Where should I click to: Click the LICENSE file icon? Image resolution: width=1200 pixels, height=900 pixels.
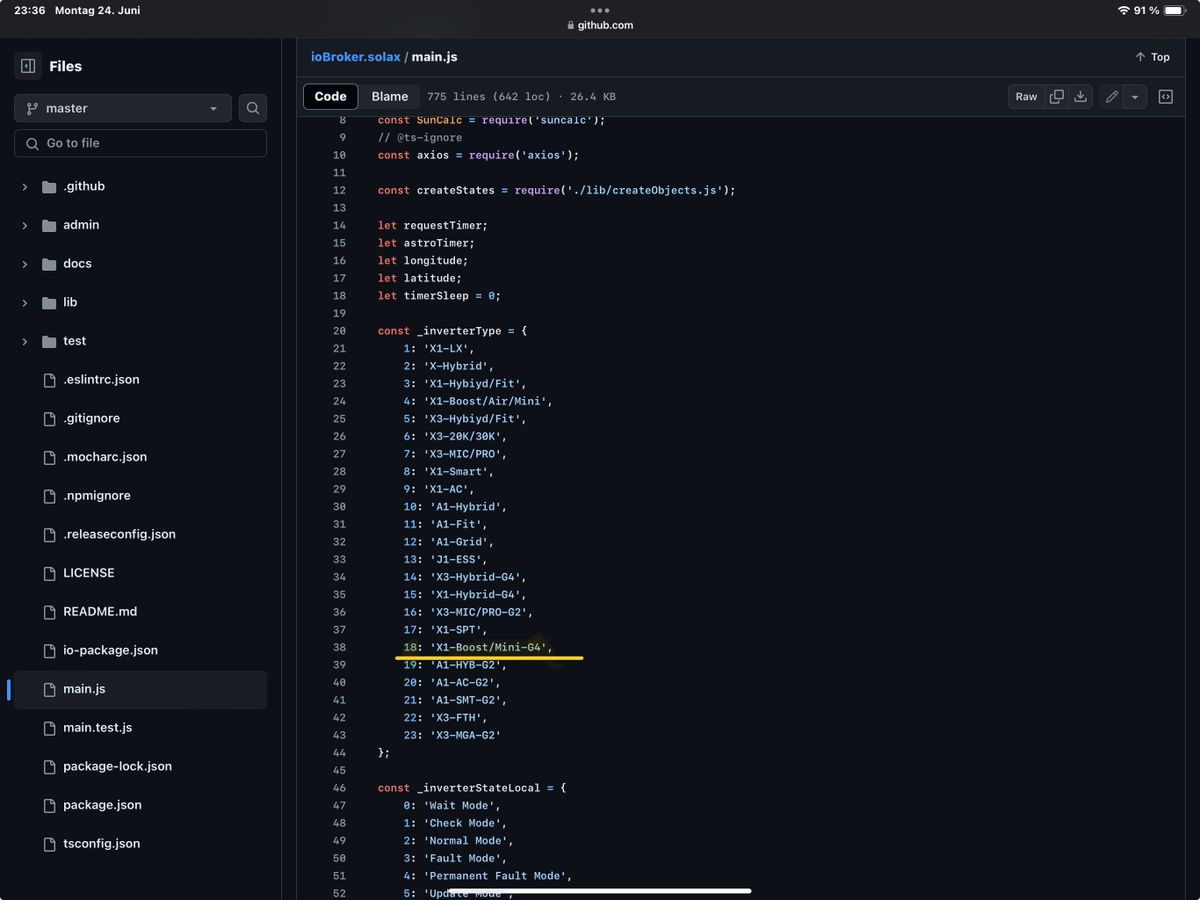click(49, 573)
